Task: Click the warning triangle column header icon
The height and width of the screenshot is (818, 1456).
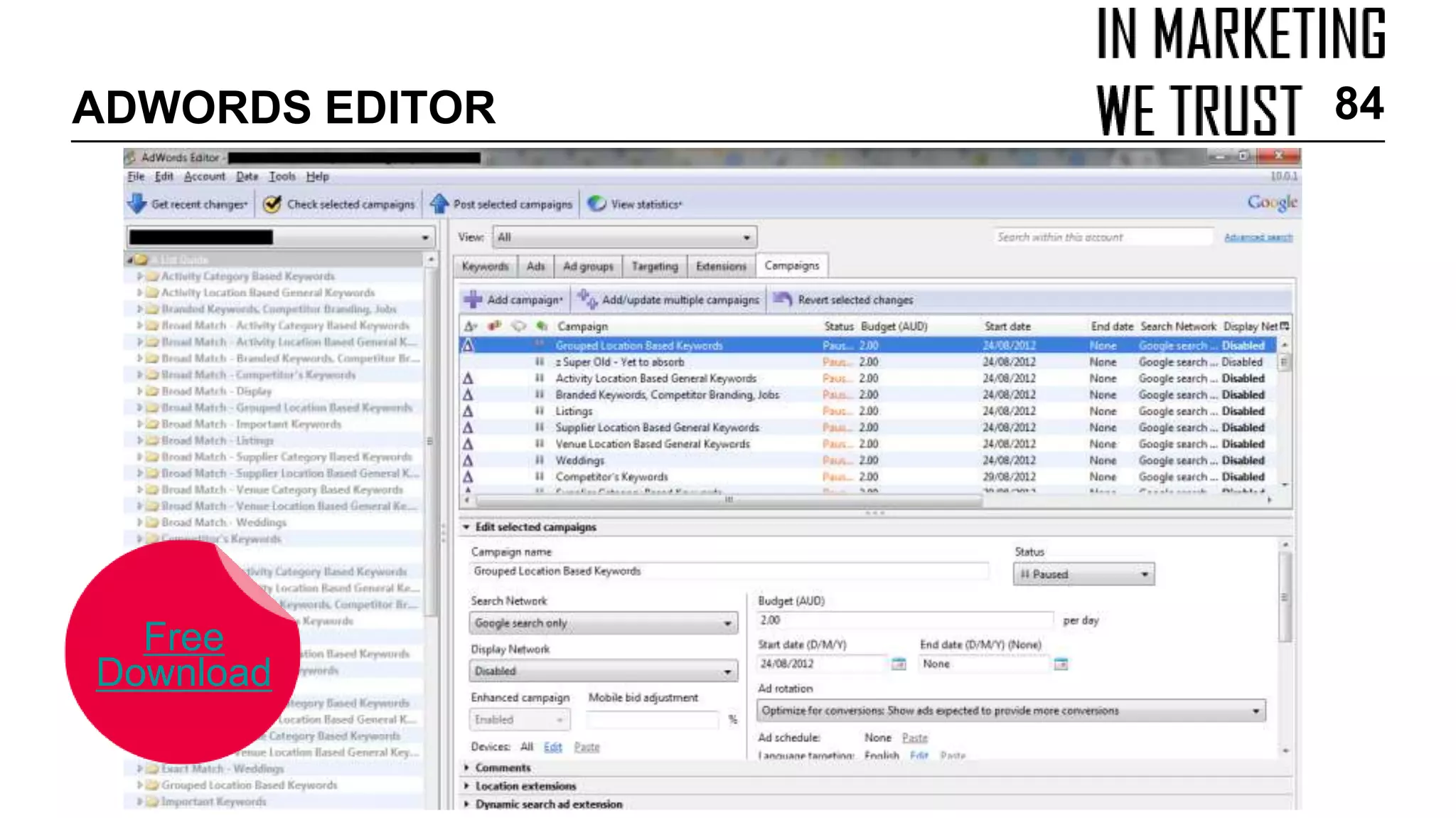Action: click(x=470, y=326)
